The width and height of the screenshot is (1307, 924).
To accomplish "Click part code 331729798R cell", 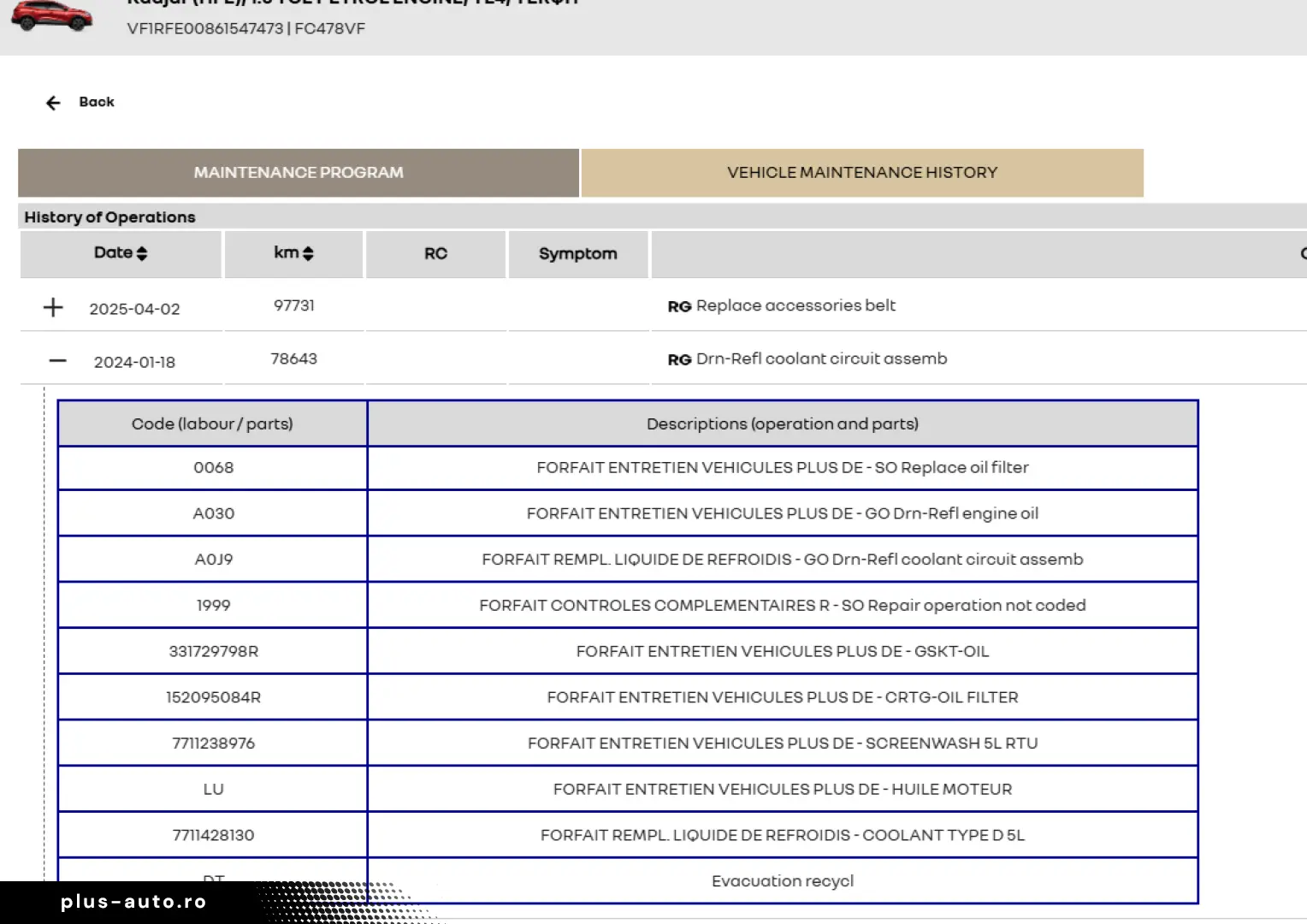I will (x=213, y=651).
